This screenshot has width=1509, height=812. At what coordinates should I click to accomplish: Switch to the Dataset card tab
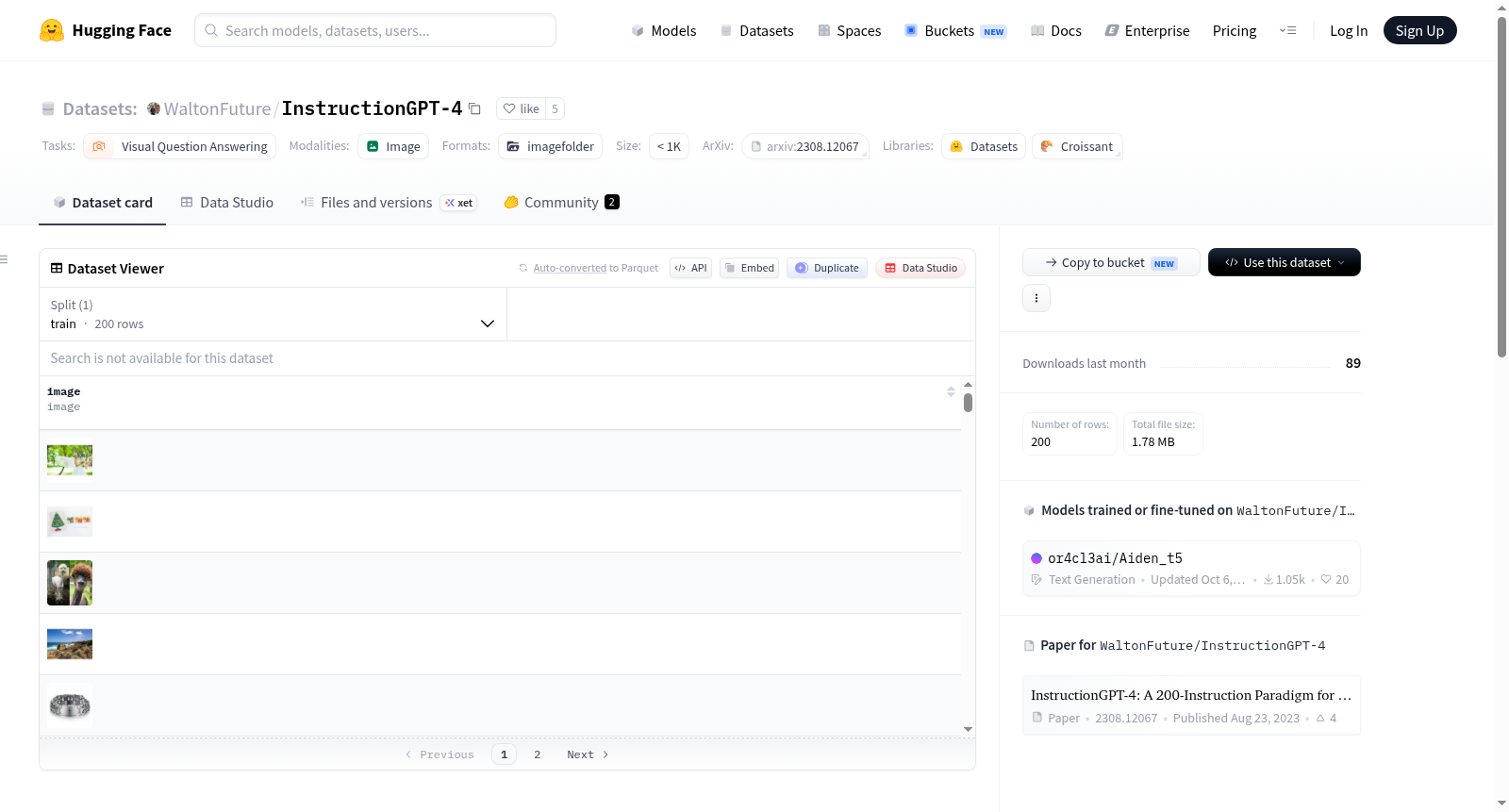pyautogui.click(x=103, y=202)
